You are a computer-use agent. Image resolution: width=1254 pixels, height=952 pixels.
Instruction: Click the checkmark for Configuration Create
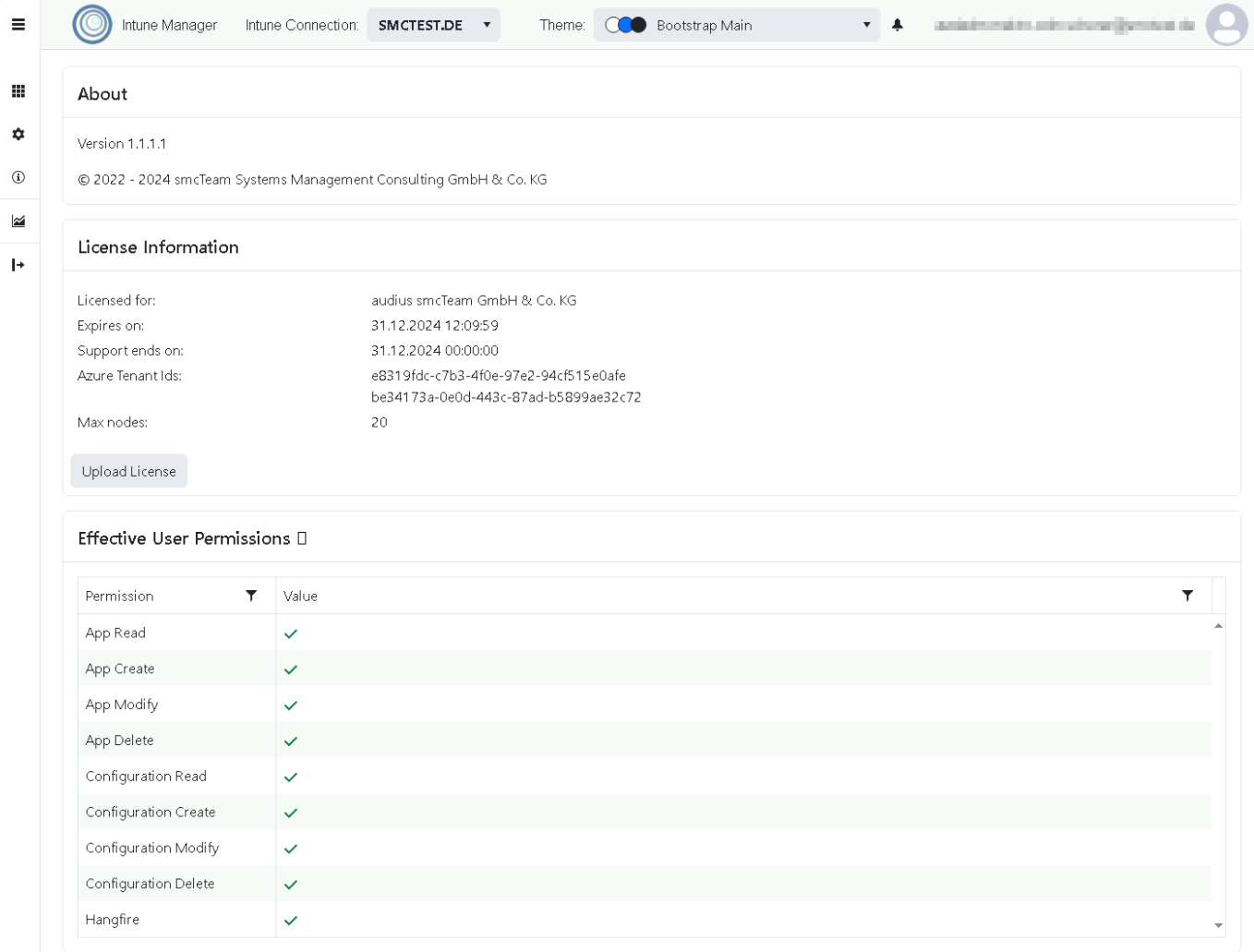coord(291,813)
